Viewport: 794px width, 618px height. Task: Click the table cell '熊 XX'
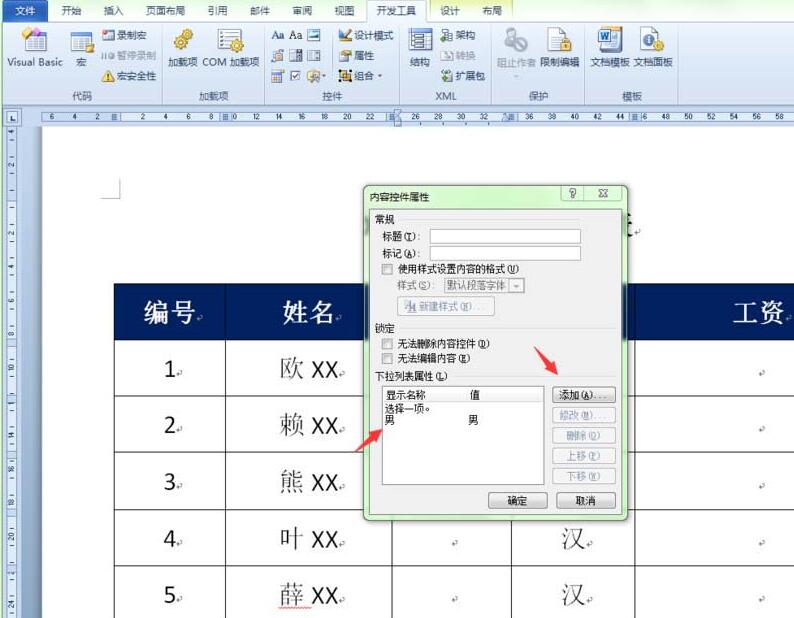[309, 481]
